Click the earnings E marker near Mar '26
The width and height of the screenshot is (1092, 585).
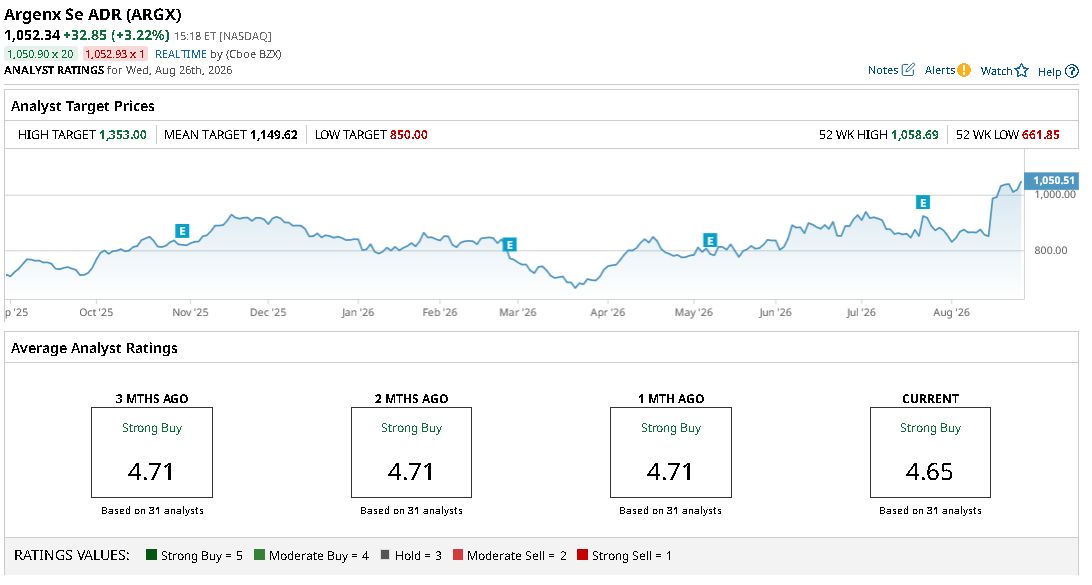[x=510, y=244]
